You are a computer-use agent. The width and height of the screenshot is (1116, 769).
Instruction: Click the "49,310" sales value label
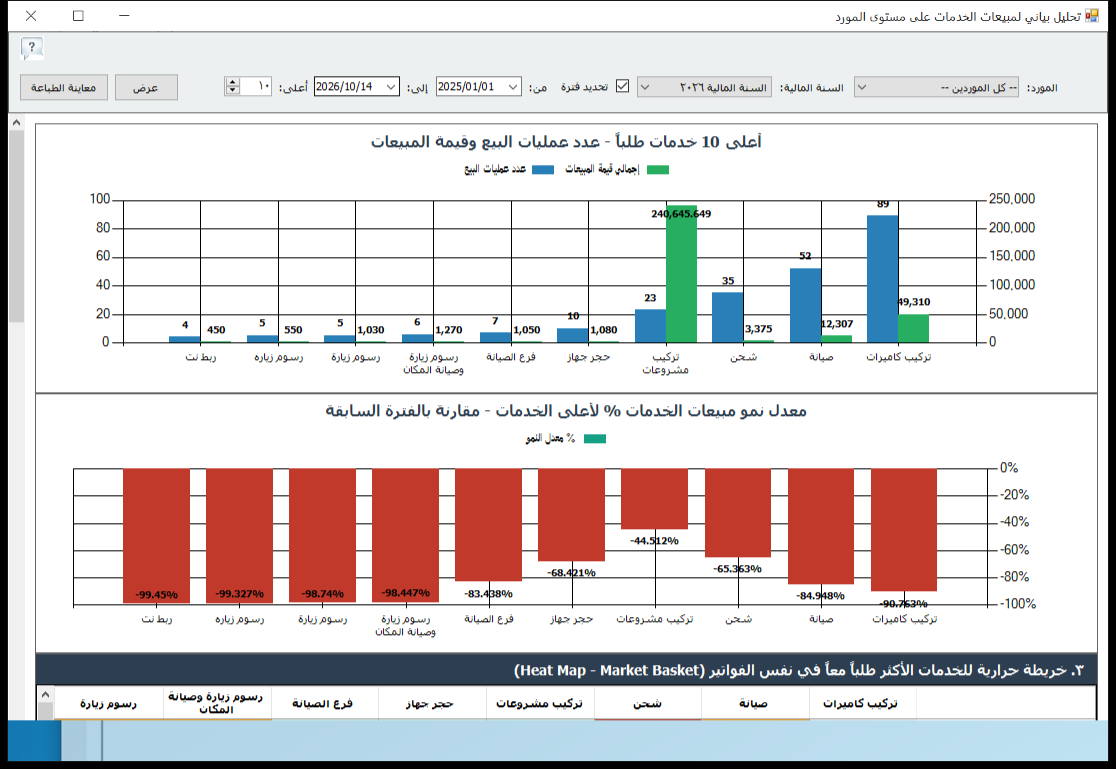[914, 302]
